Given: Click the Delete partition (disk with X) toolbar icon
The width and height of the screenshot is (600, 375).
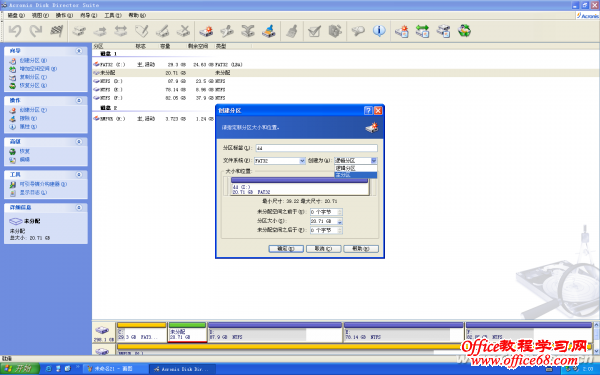Looking at the screenshot, I should [x=183, y=31].
